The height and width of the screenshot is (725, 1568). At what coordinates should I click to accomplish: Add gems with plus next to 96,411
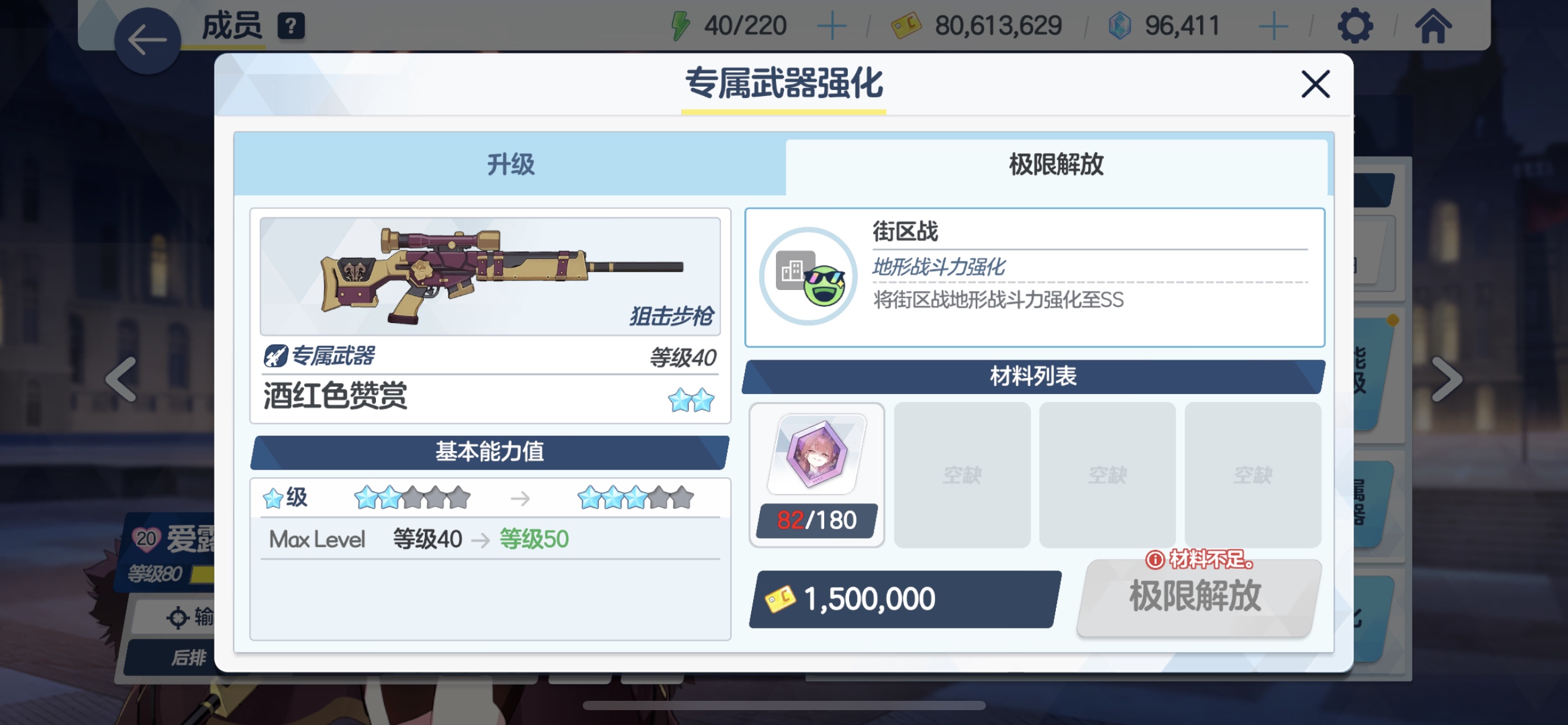(x=1274, y=27)
